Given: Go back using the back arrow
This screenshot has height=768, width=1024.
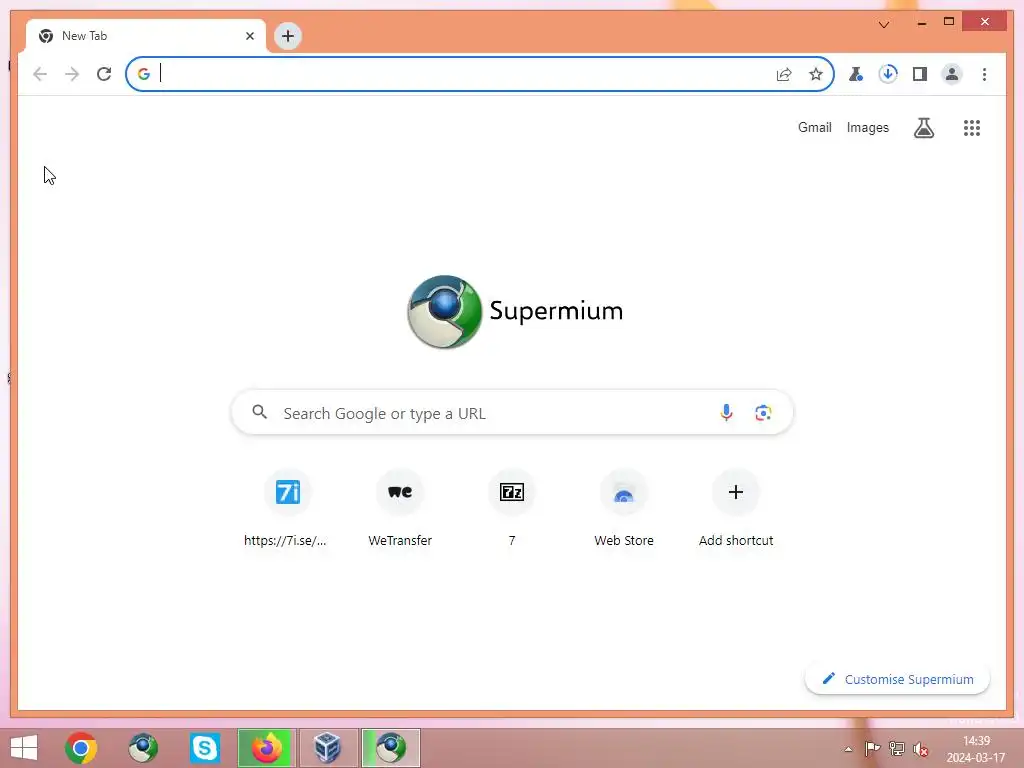Looking at the screenshot, I should click(40, 74).
